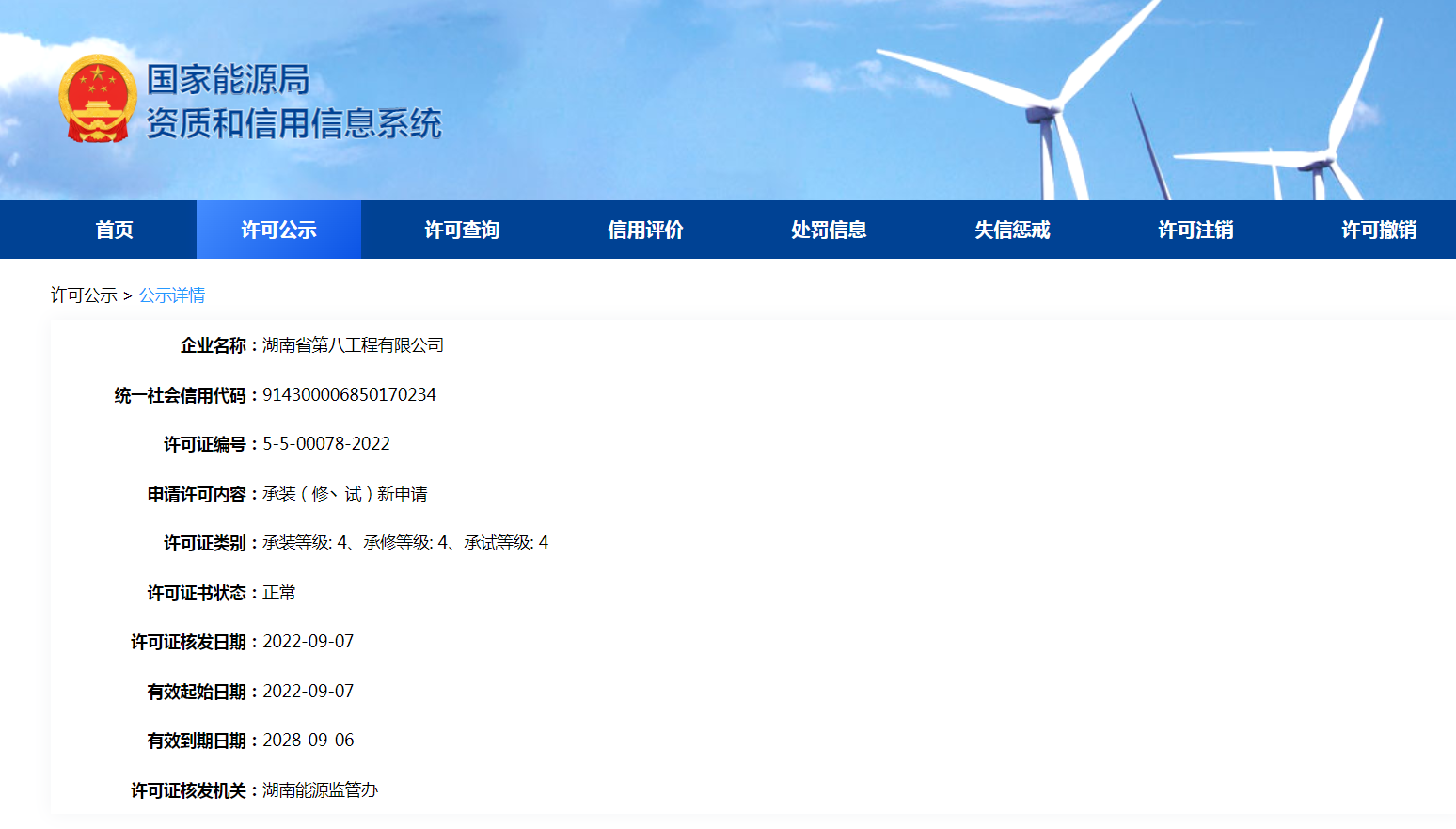The image size is (1456, 829).
Task: Click the certificate status value 正常
Action: (x=279, y=593)
